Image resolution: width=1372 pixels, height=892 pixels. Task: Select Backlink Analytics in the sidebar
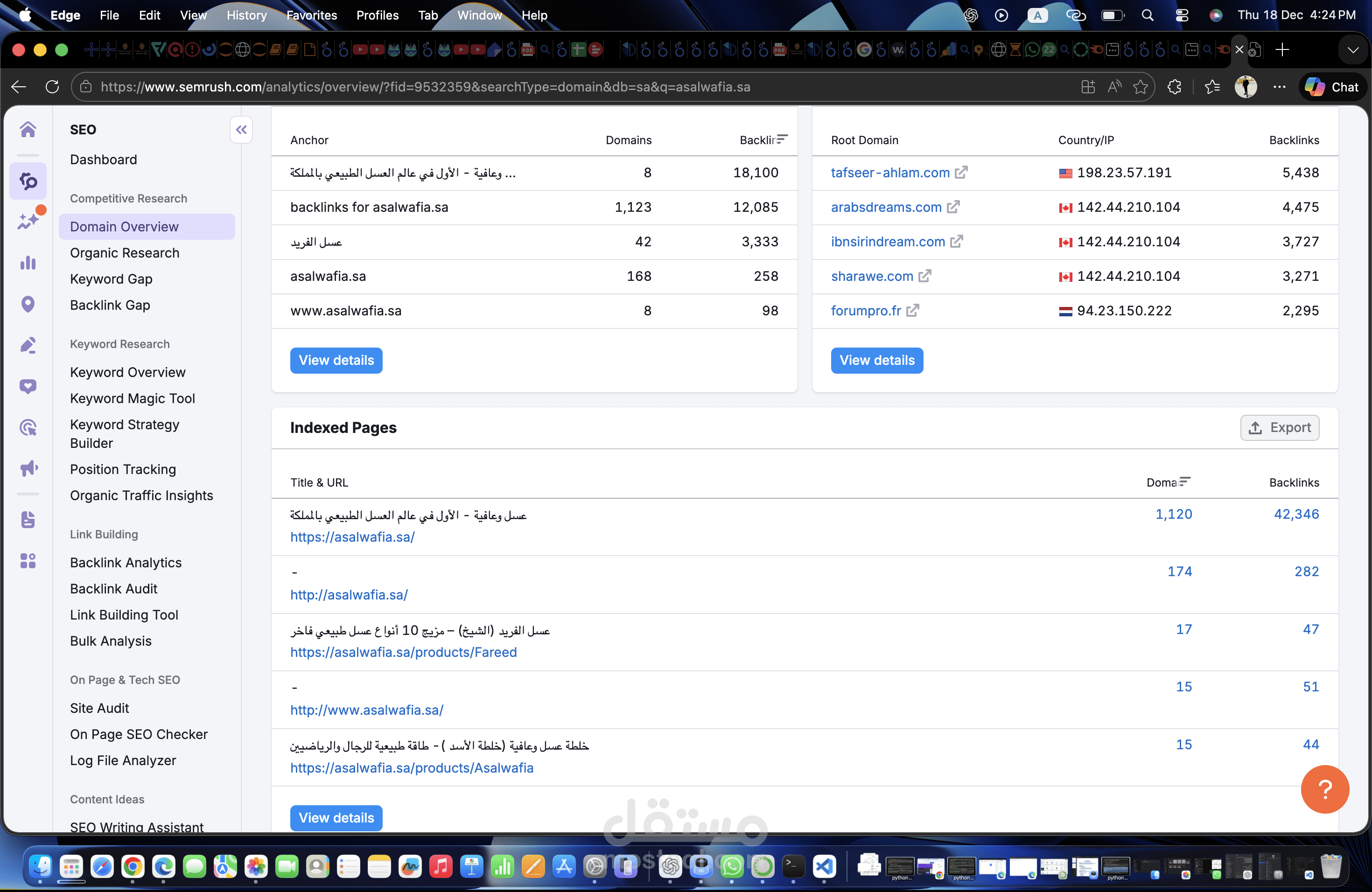(126, 562)
